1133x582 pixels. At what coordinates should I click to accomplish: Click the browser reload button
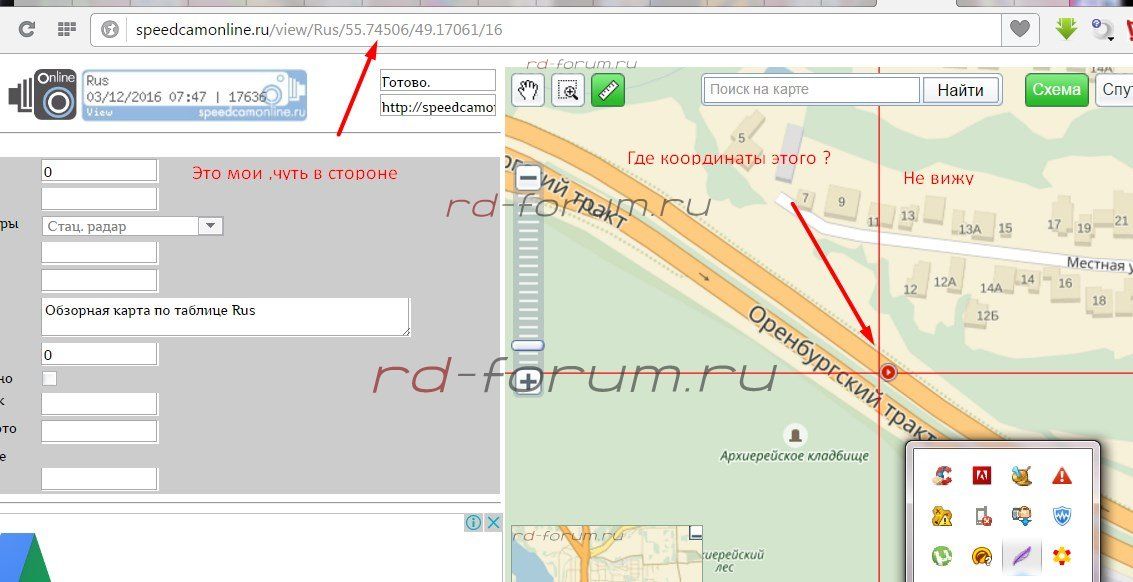coord(27,29)
